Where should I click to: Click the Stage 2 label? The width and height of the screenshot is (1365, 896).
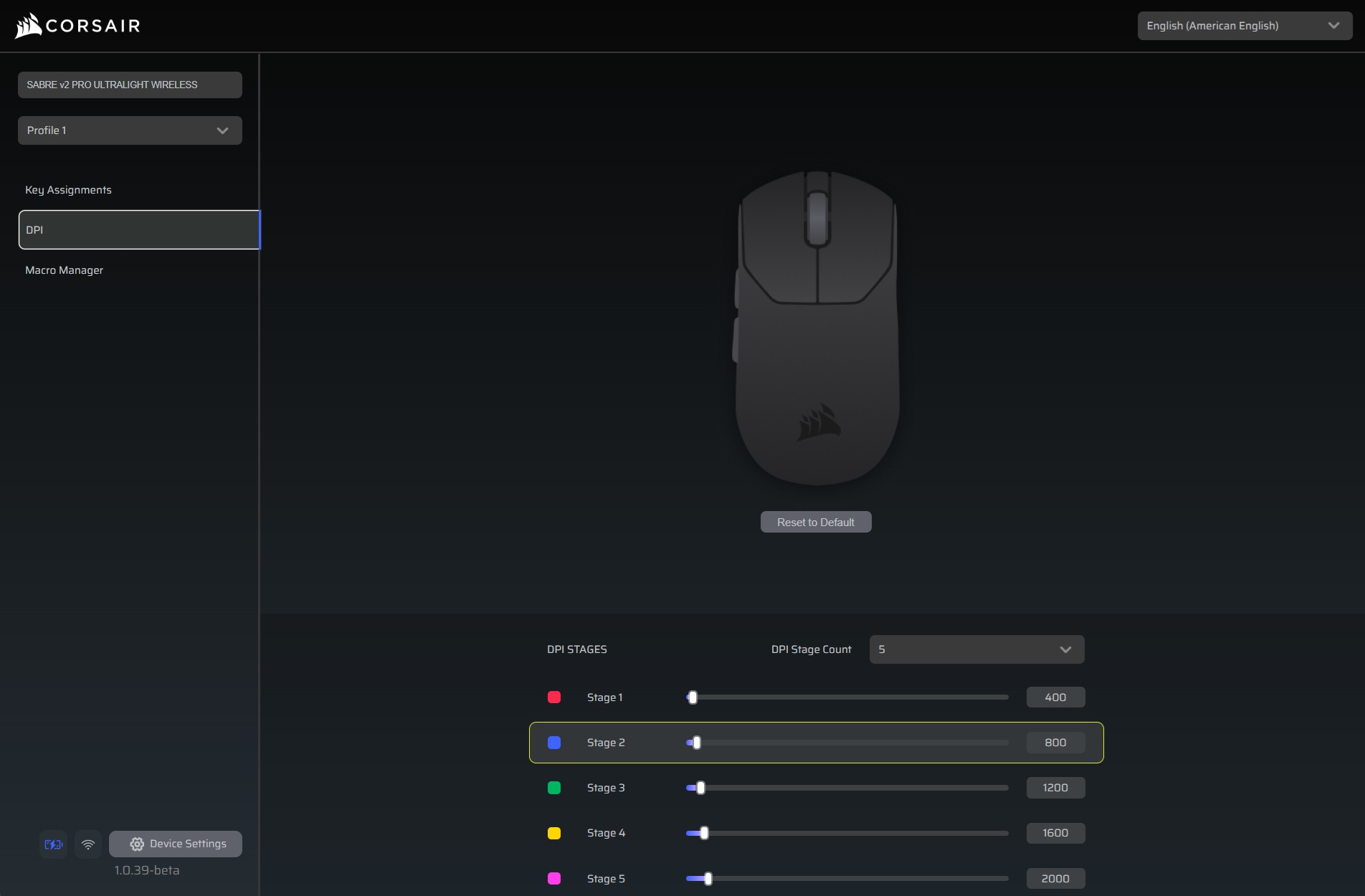(606, 743)
